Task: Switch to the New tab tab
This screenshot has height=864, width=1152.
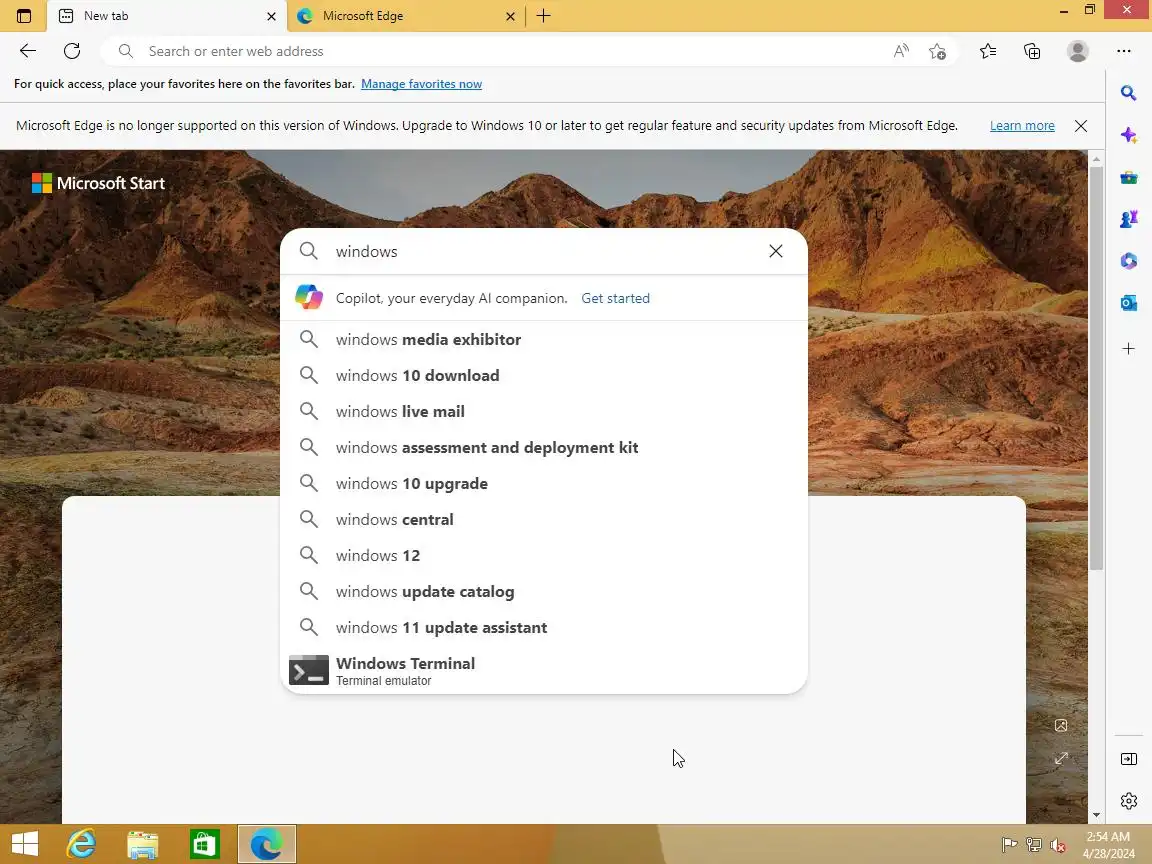Action: coord(168,15)
